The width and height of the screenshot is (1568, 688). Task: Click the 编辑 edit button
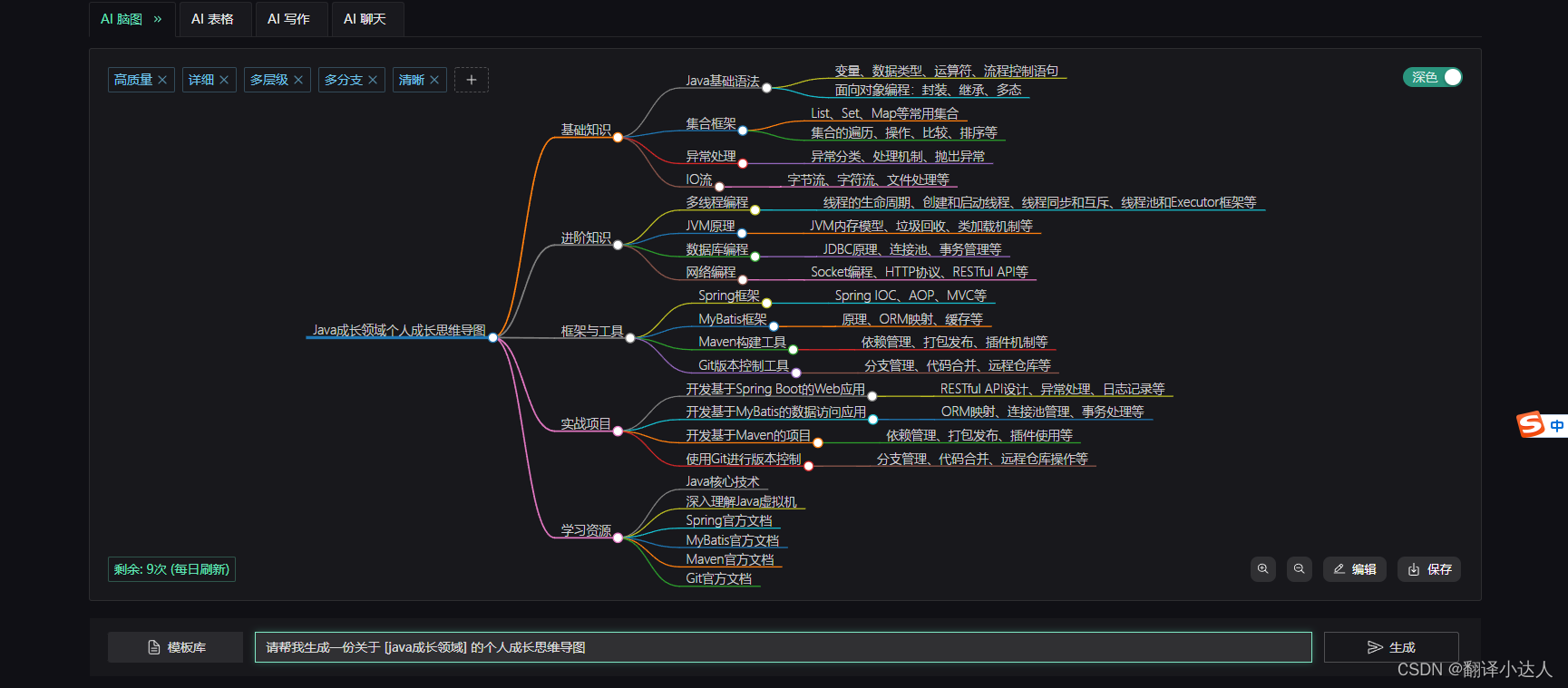[x=1355, y=569]
